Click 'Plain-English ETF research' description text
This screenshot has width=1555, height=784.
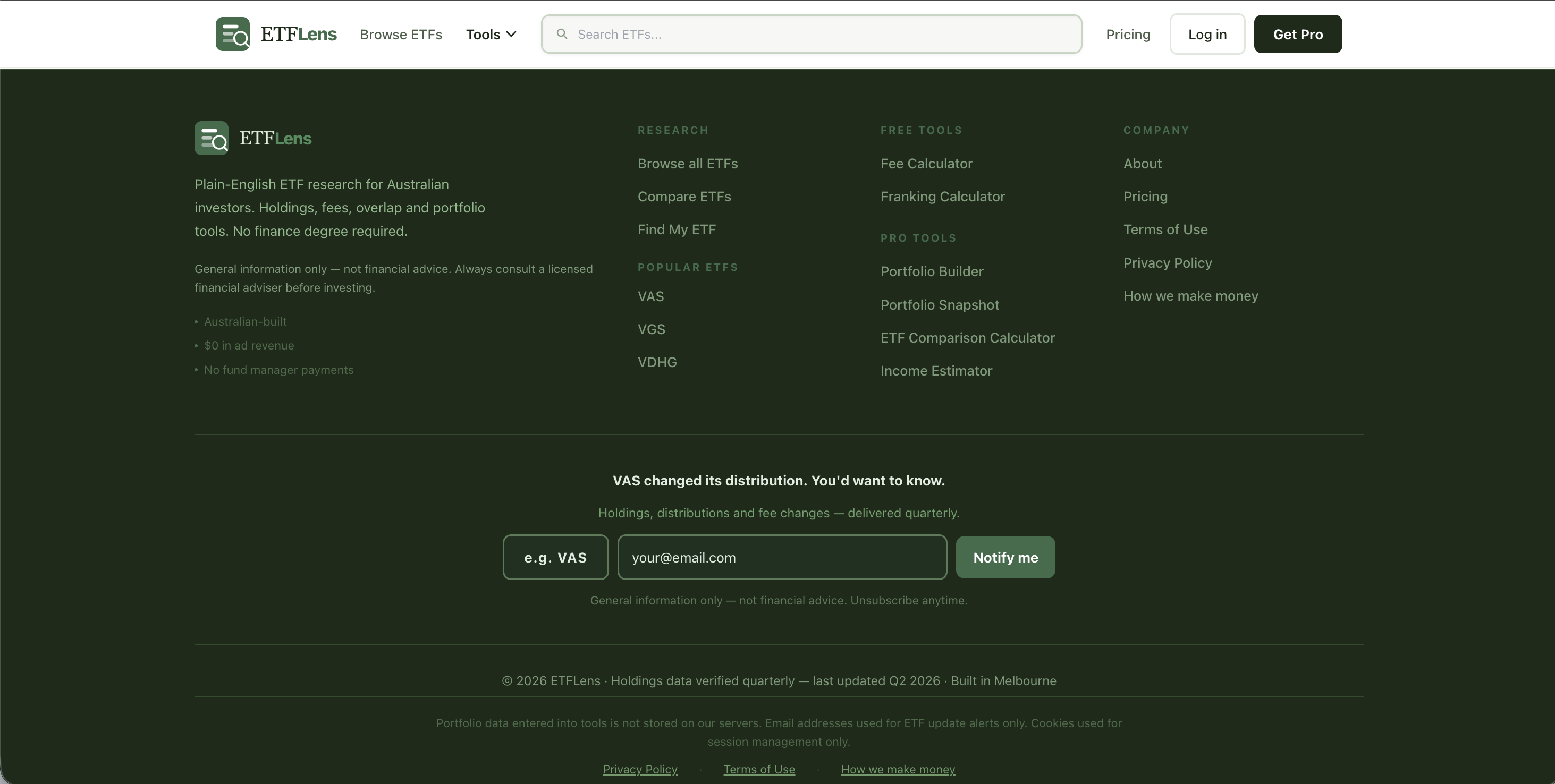point(340,208)
